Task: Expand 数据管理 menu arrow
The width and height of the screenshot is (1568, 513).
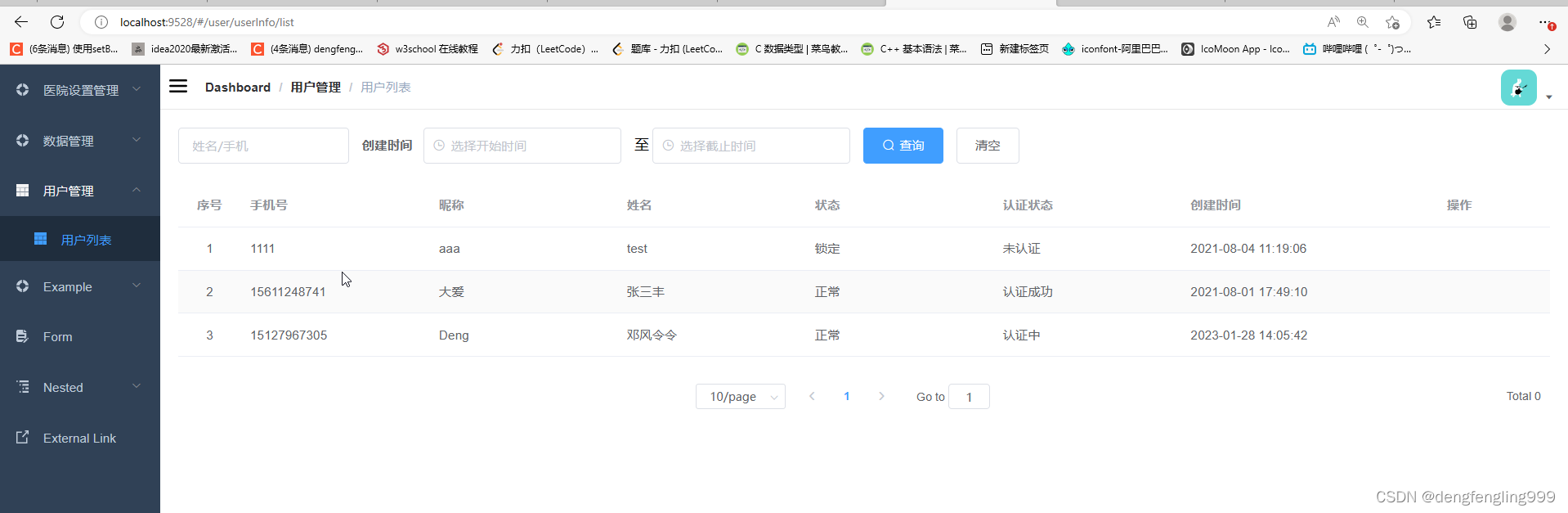Action: pos(137,139)
